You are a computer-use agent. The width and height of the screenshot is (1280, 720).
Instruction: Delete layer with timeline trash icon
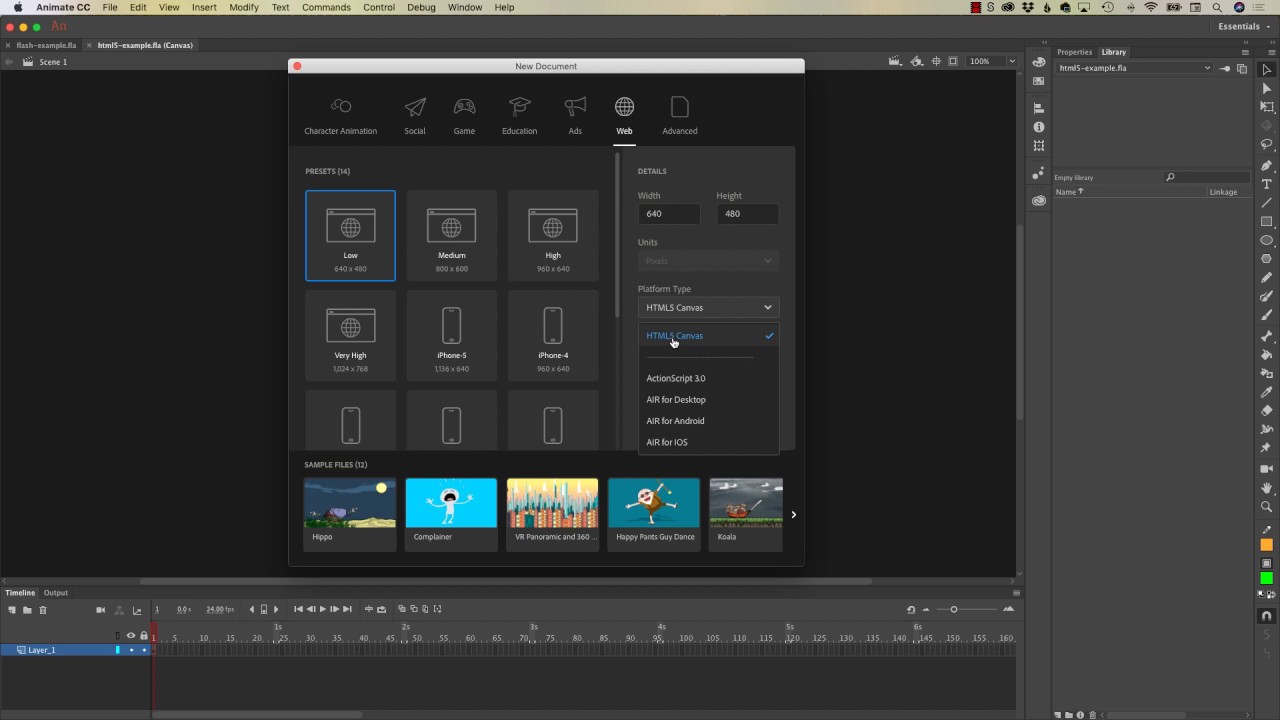pos(43,610)
